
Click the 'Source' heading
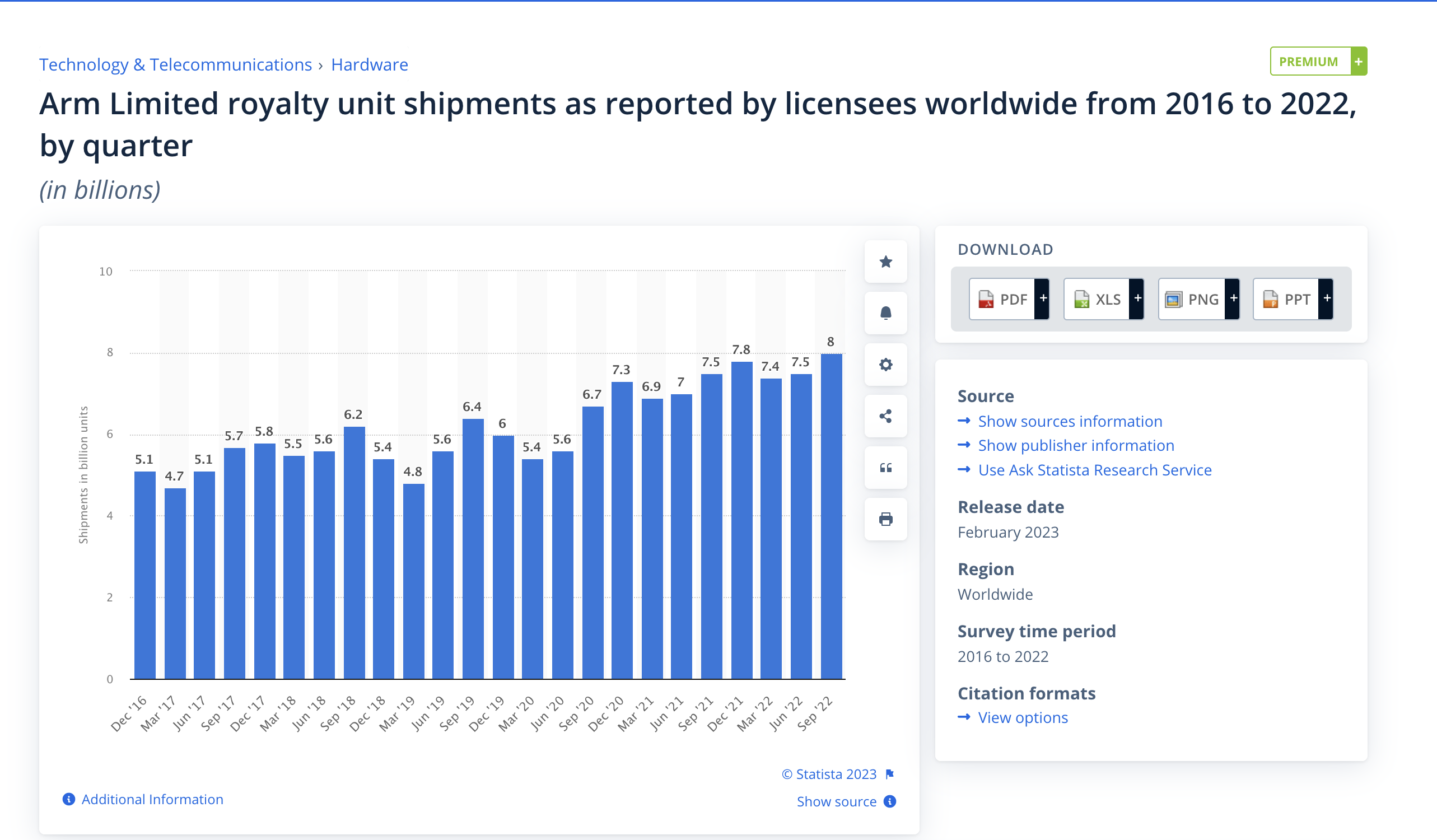[986, 396]
